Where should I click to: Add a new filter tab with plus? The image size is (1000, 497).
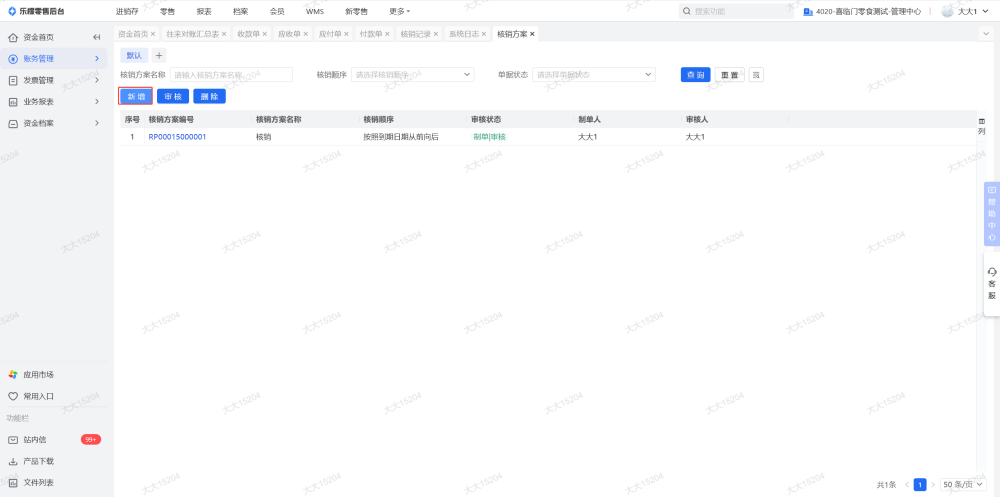tap(159, 56)
